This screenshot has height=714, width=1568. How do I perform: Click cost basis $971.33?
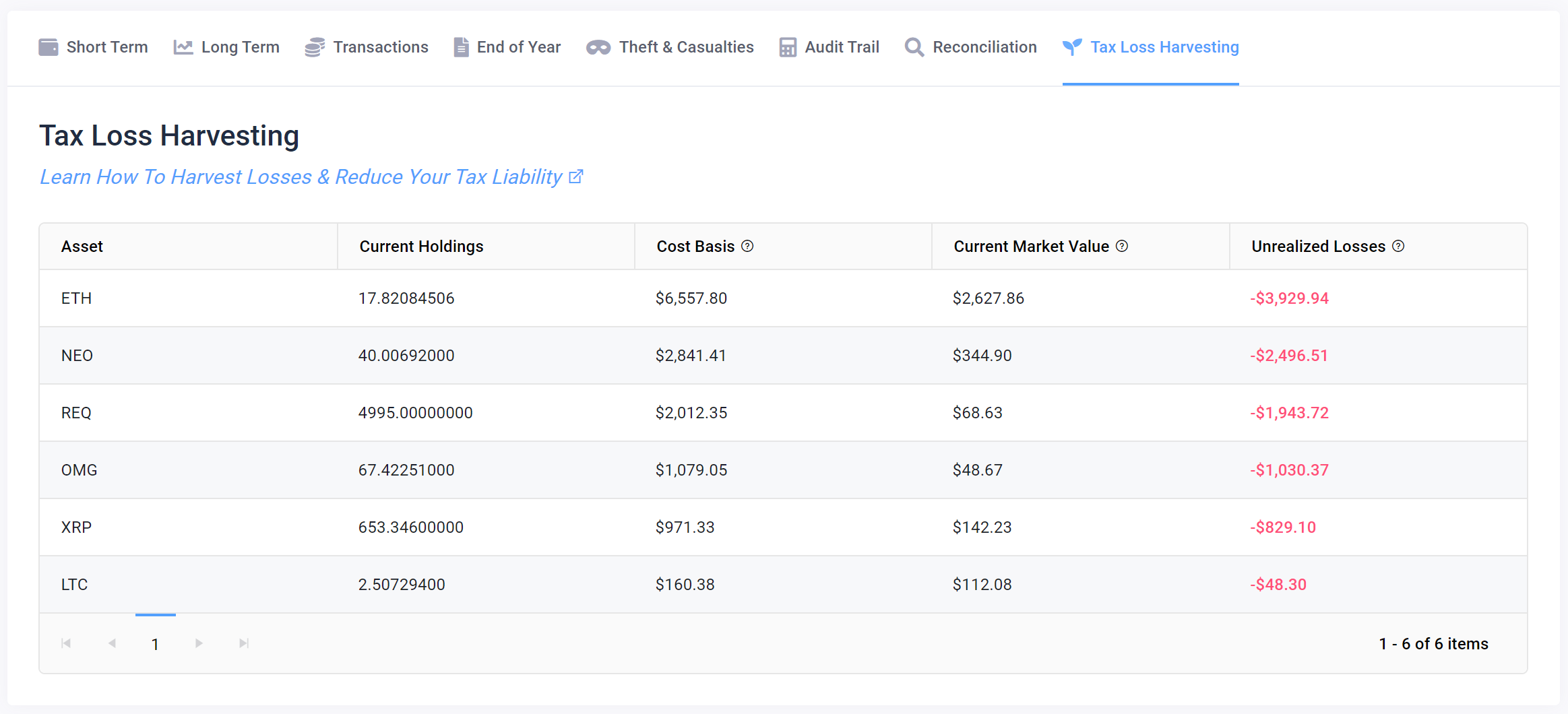685,527
